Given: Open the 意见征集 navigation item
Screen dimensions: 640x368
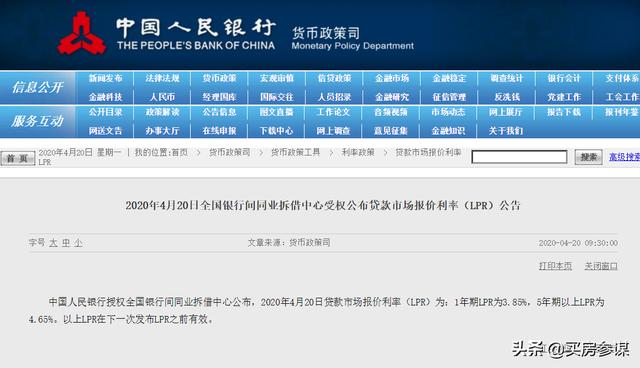Looking at the screenshot, I should [391, 131].
